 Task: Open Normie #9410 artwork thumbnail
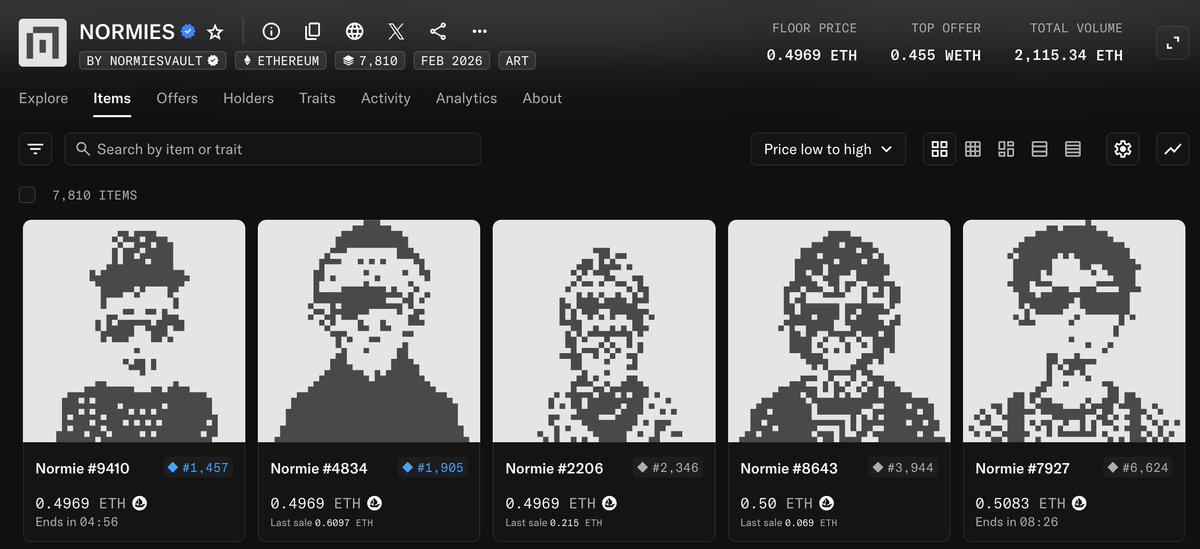(134, 331)
